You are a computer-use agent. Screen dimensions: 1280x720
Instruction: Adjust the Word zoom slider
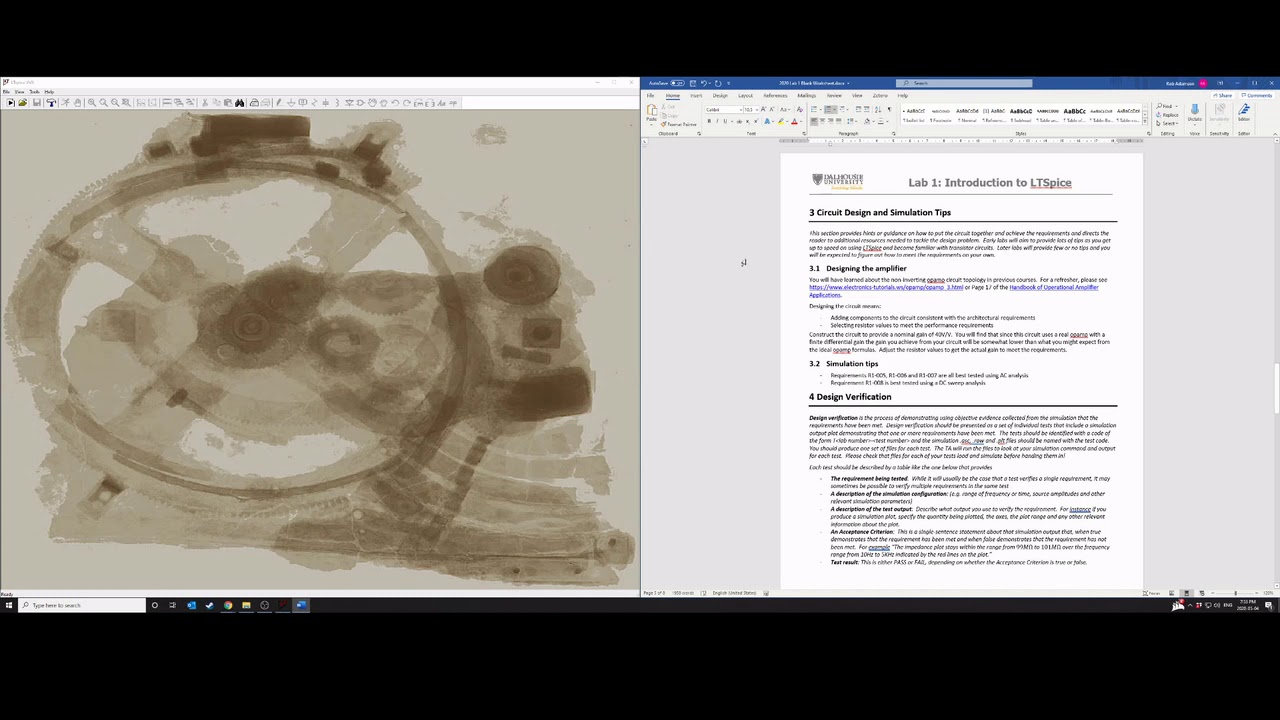pos(1235,593)
